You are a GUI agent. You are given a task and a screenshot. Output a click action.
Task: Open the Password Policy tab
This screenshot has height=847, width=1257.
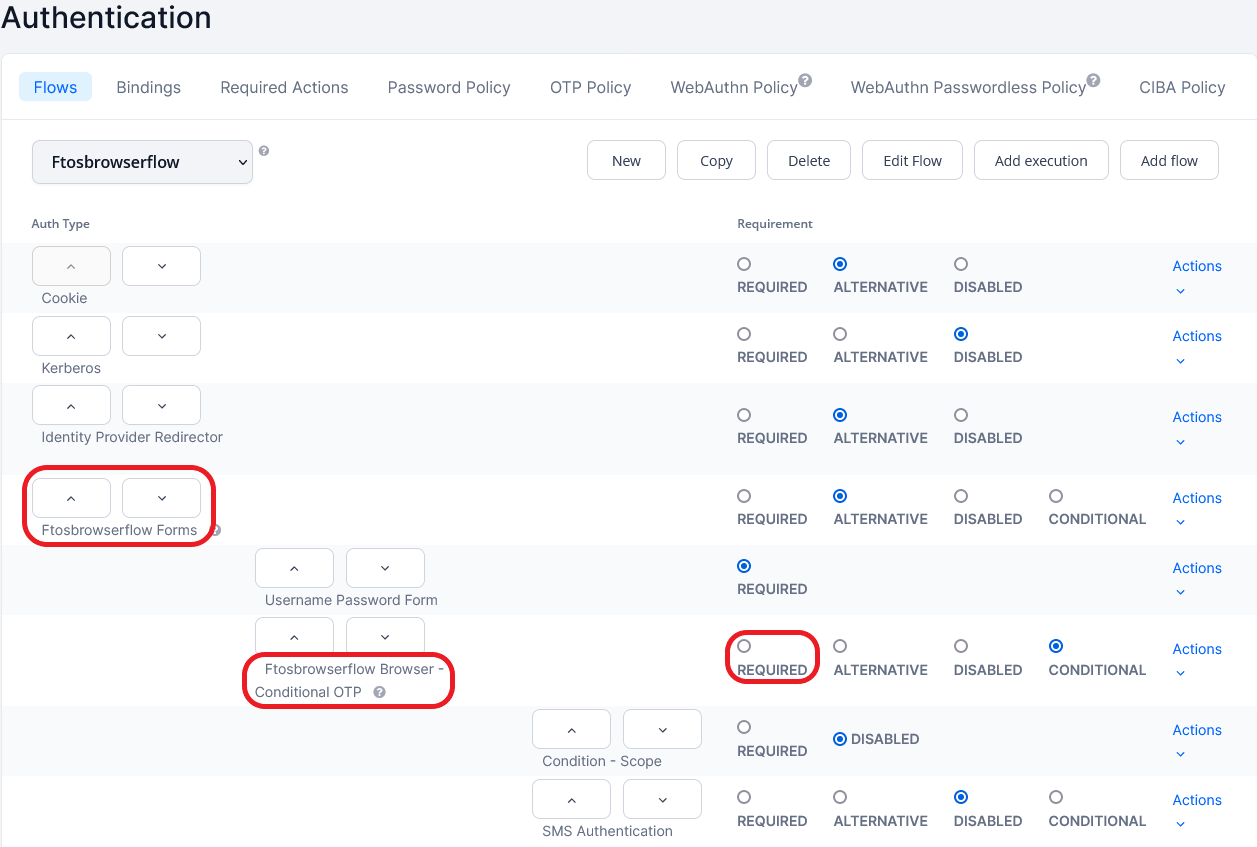[448, 87]
